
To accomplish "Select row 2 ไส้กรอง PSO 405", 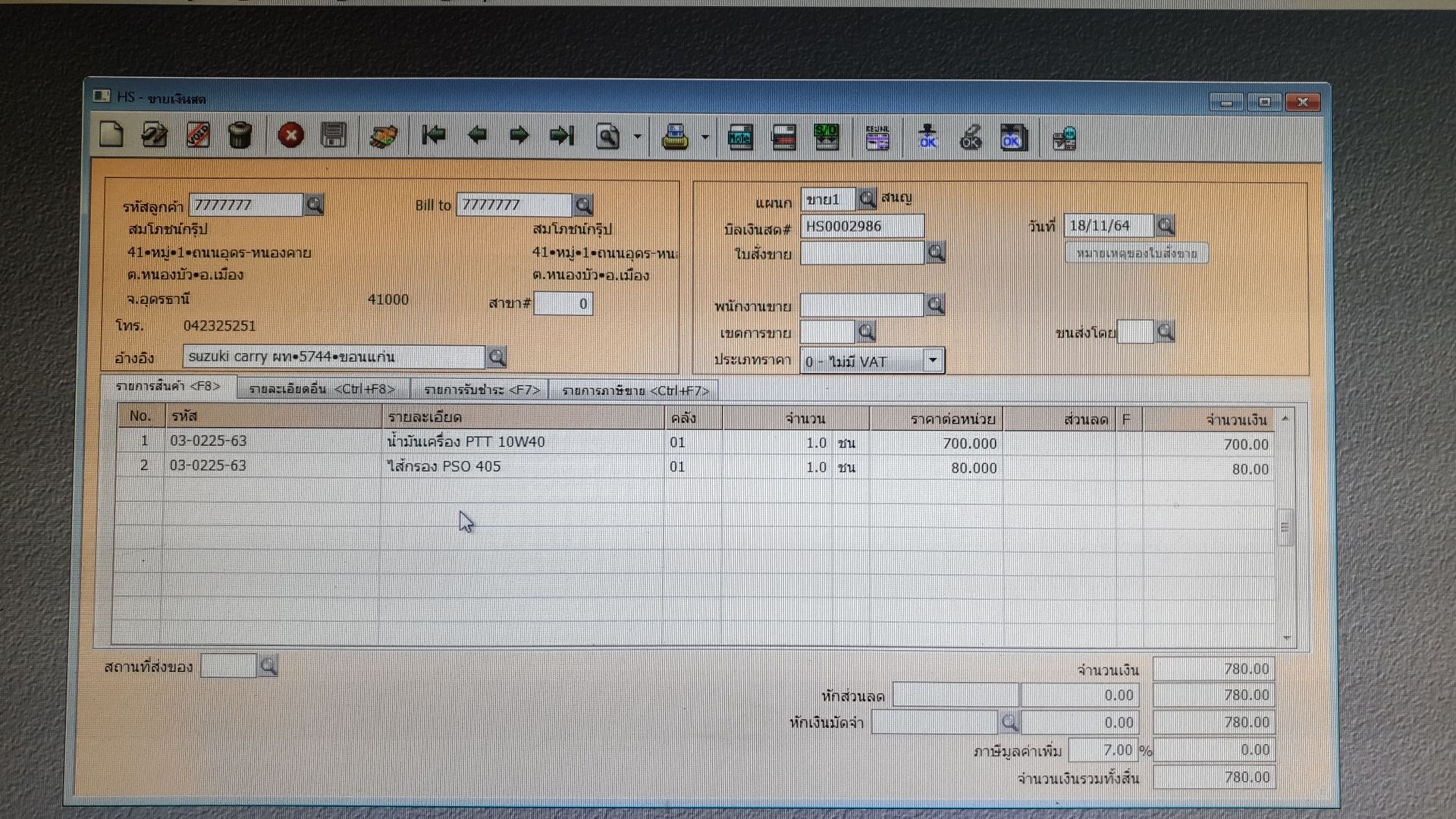I will (695, 466).
